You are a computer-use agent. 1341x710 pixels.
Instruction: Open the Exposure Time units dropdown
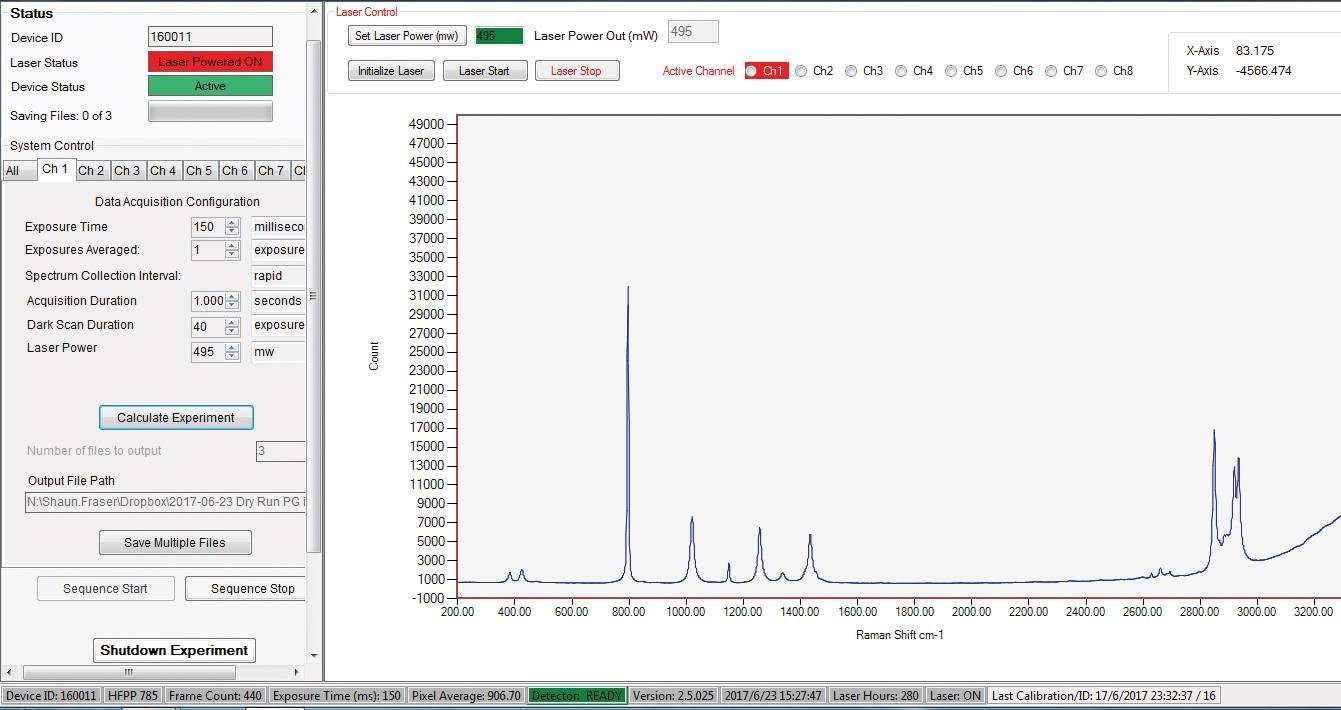(278, 227)
